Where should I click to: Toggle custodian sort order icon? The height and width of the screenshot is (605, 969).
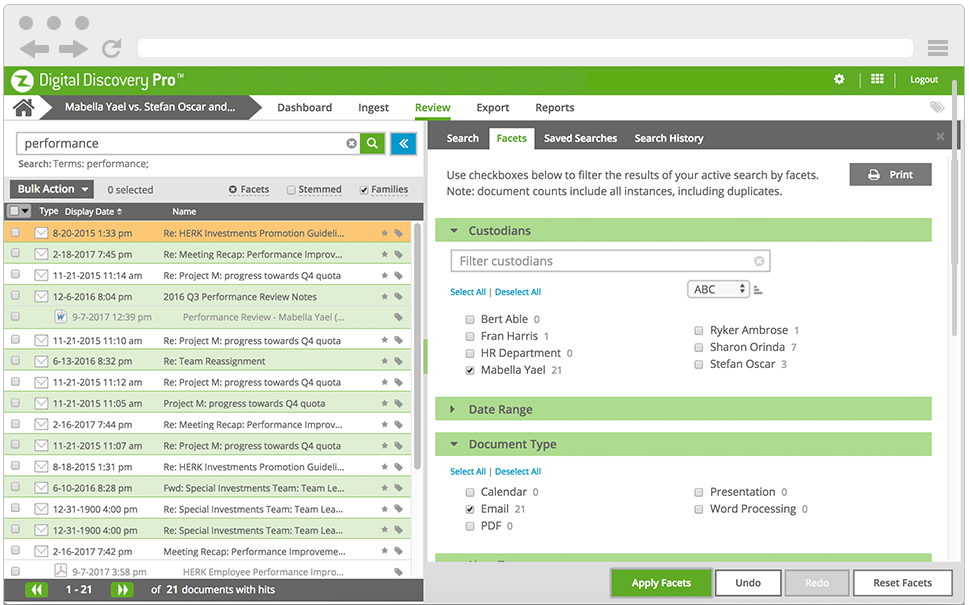tap(758, 290)
